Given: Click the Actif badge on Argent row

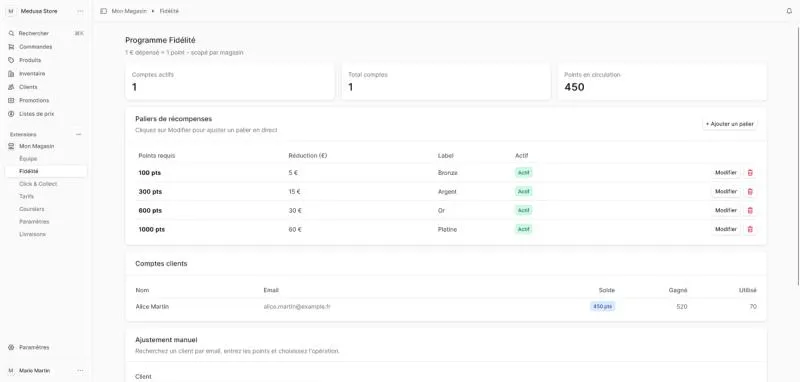Looking at the screenshot, I should click(x=523, y=192).
